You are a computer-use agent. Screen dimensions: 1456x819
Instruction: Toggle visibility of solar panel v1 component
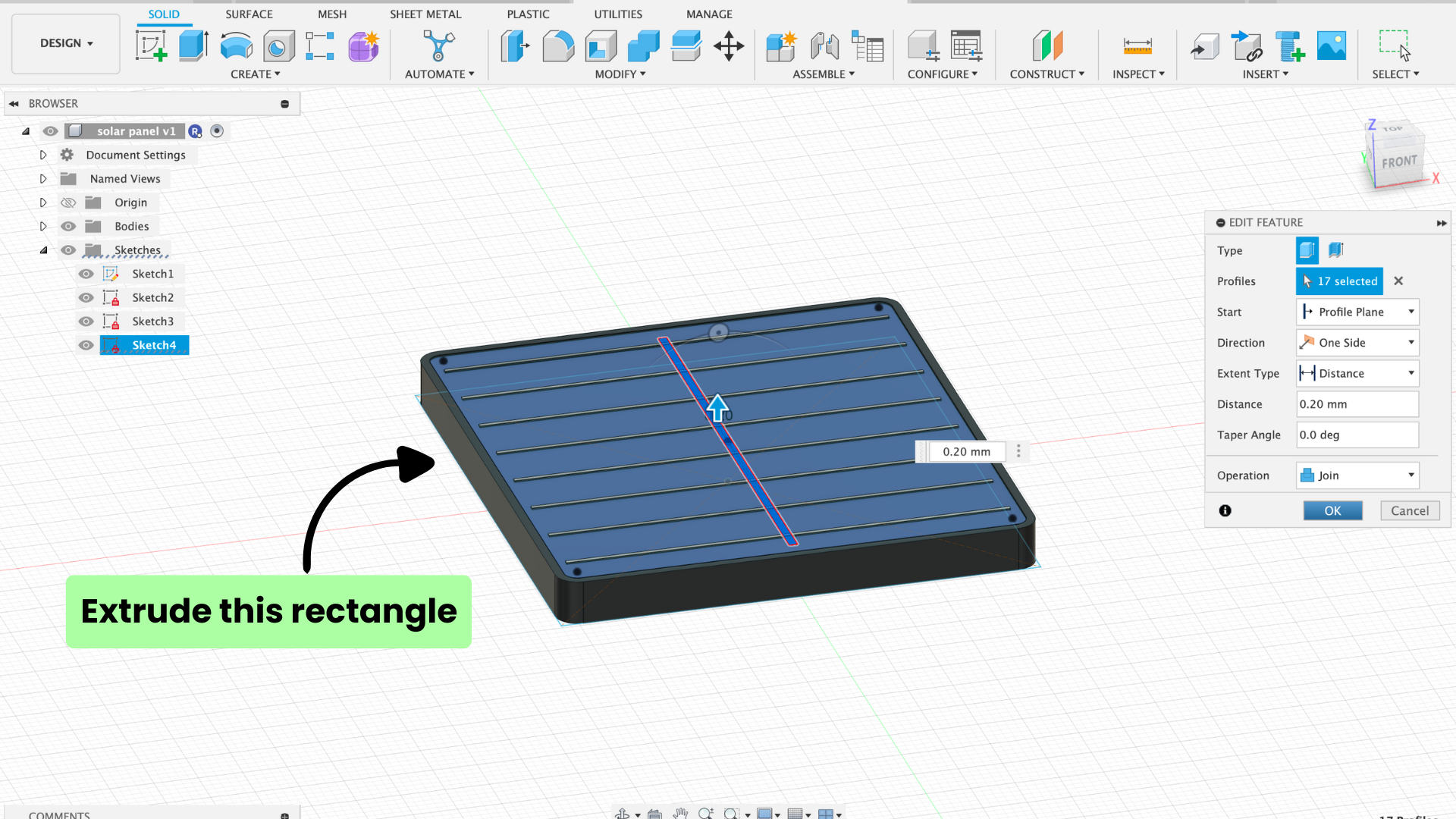50,131
